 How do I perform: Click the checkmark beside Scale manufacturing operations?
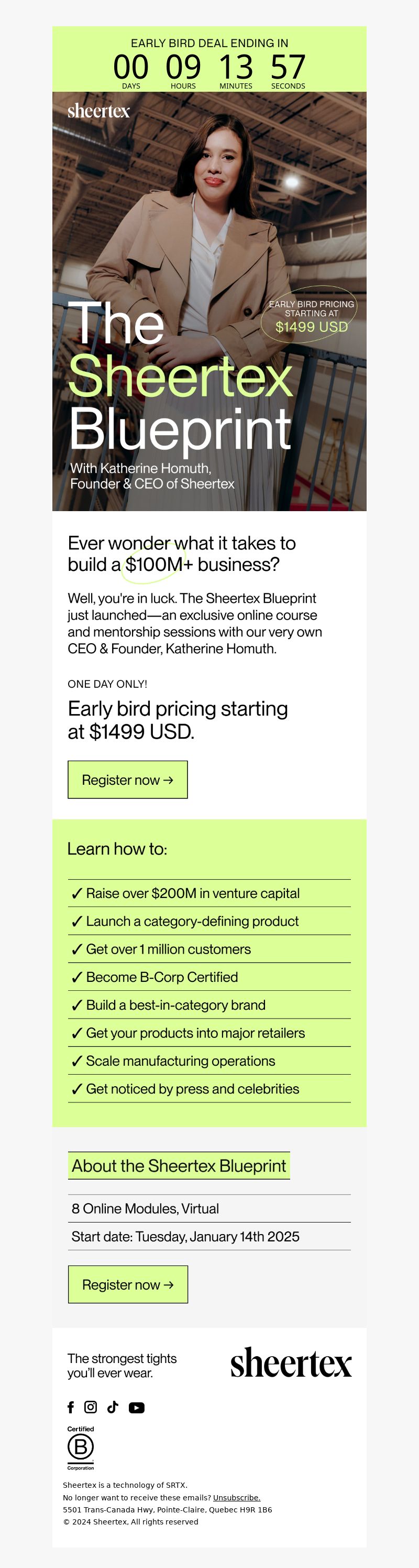click(76, 1061)
